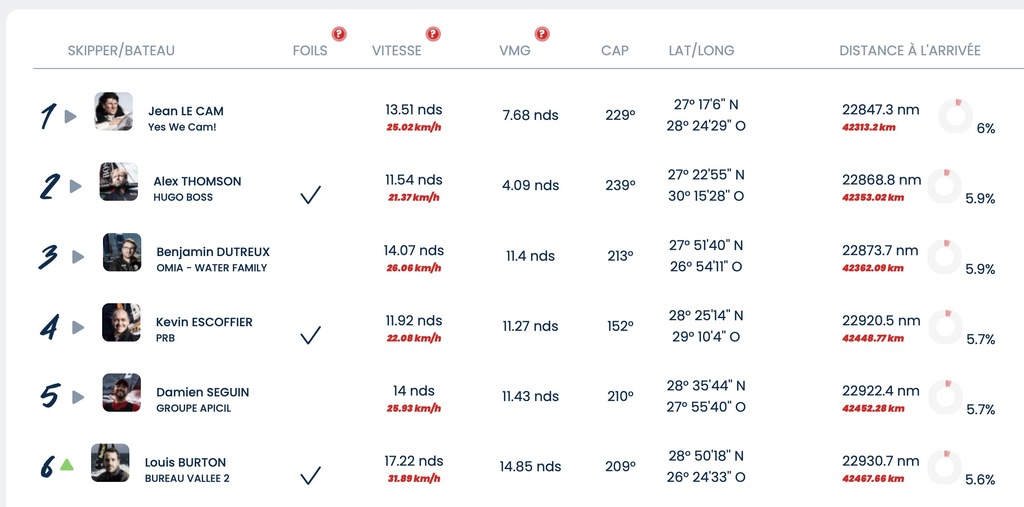Expand Alex THOMSON's row arrow

pos(76,186)
